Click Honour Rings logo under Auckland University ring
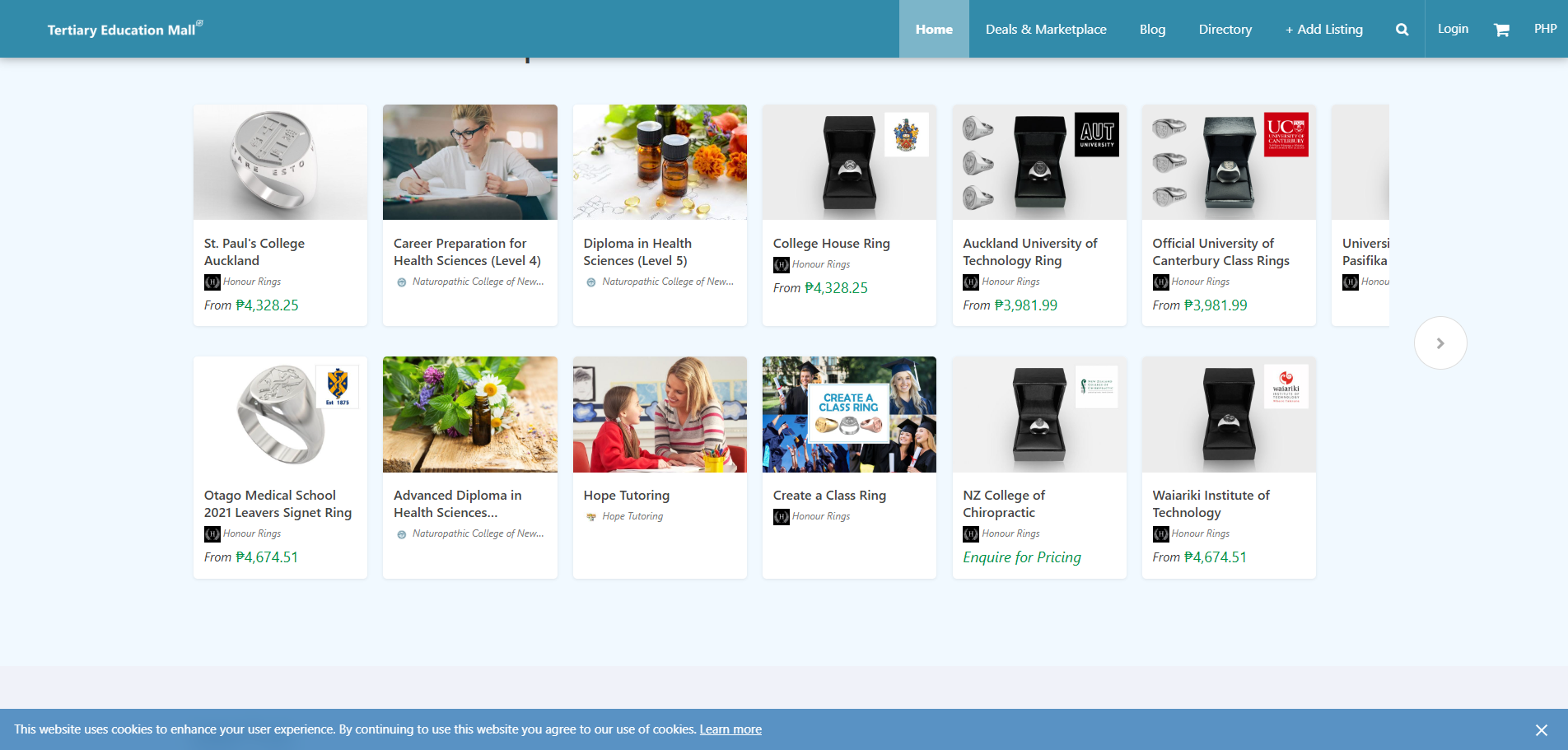 pyautogui.click(x=971, y=282)
